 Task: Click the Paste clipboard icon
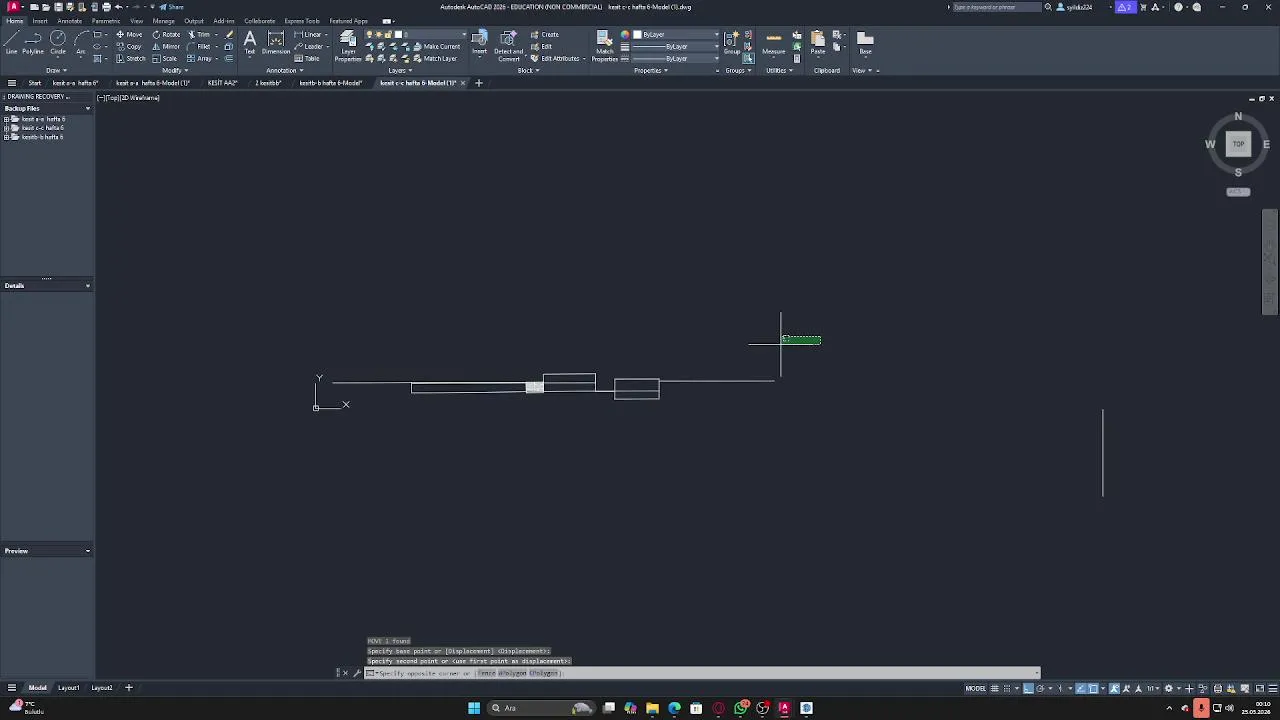(x=818, y=42)
